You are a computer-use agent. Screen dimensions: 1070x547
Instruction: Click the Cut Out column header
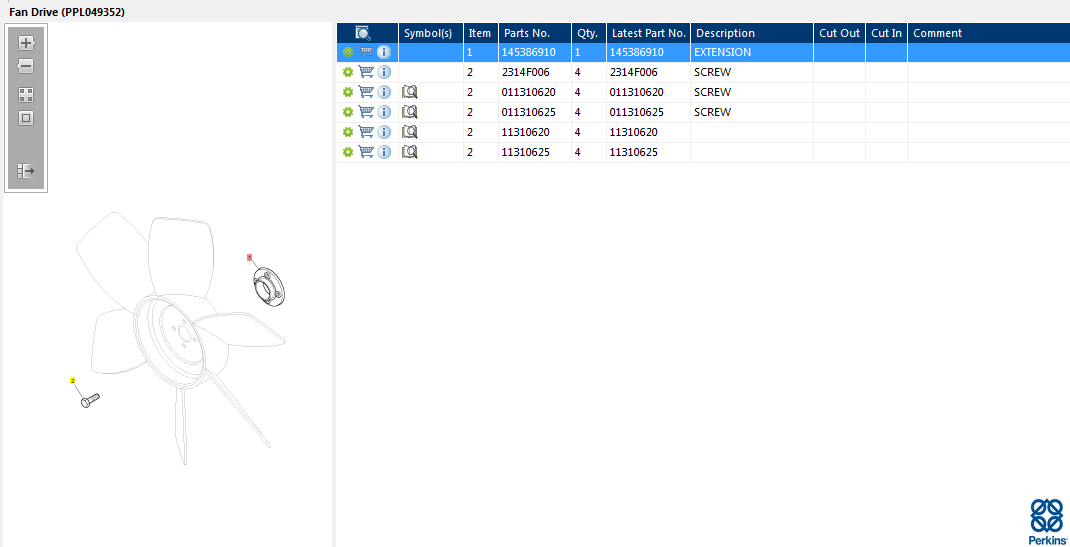coord(839,33)
